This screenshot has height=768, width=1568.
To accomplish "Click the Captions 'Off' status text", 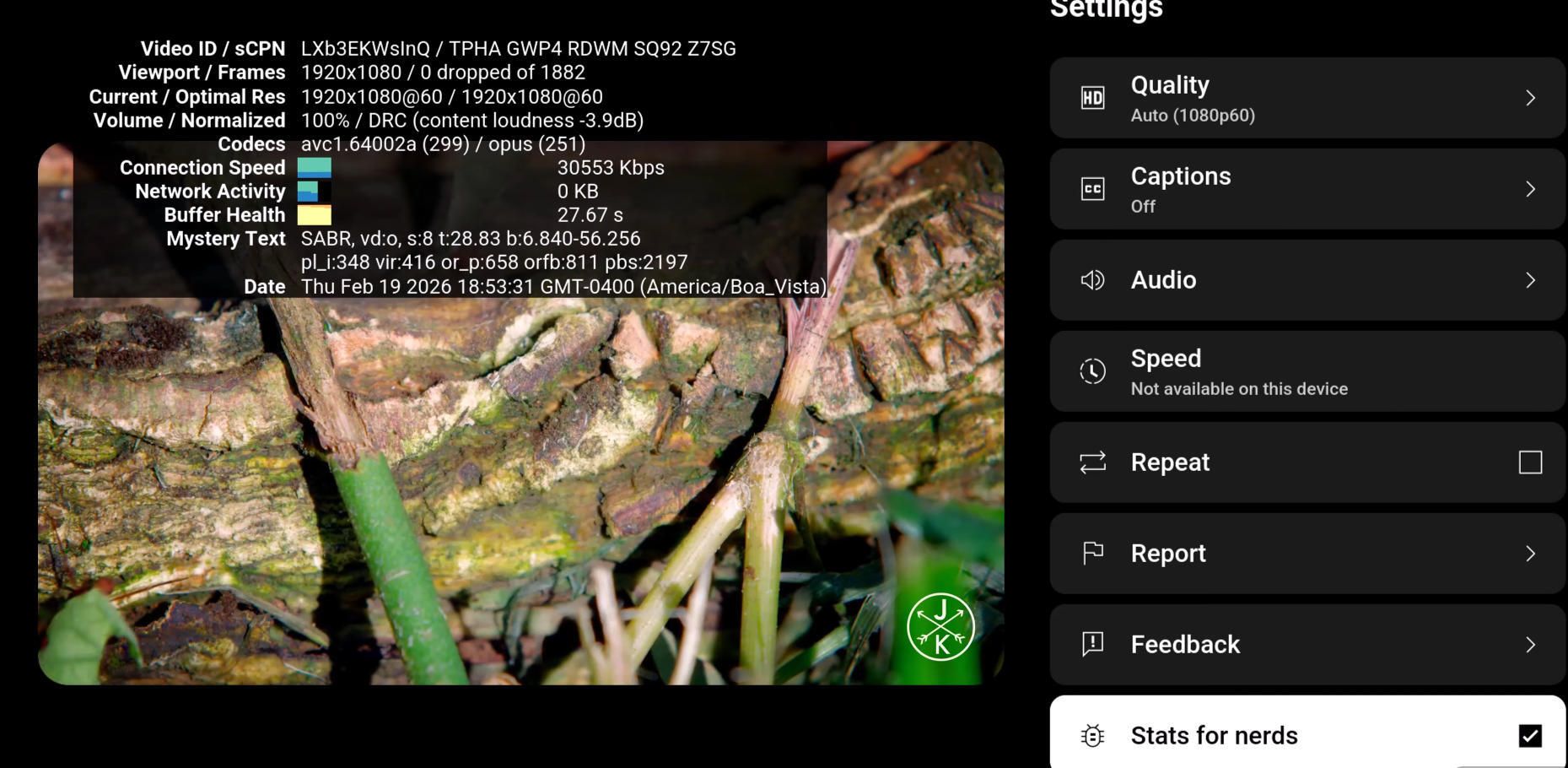I will click(1143, 207).
